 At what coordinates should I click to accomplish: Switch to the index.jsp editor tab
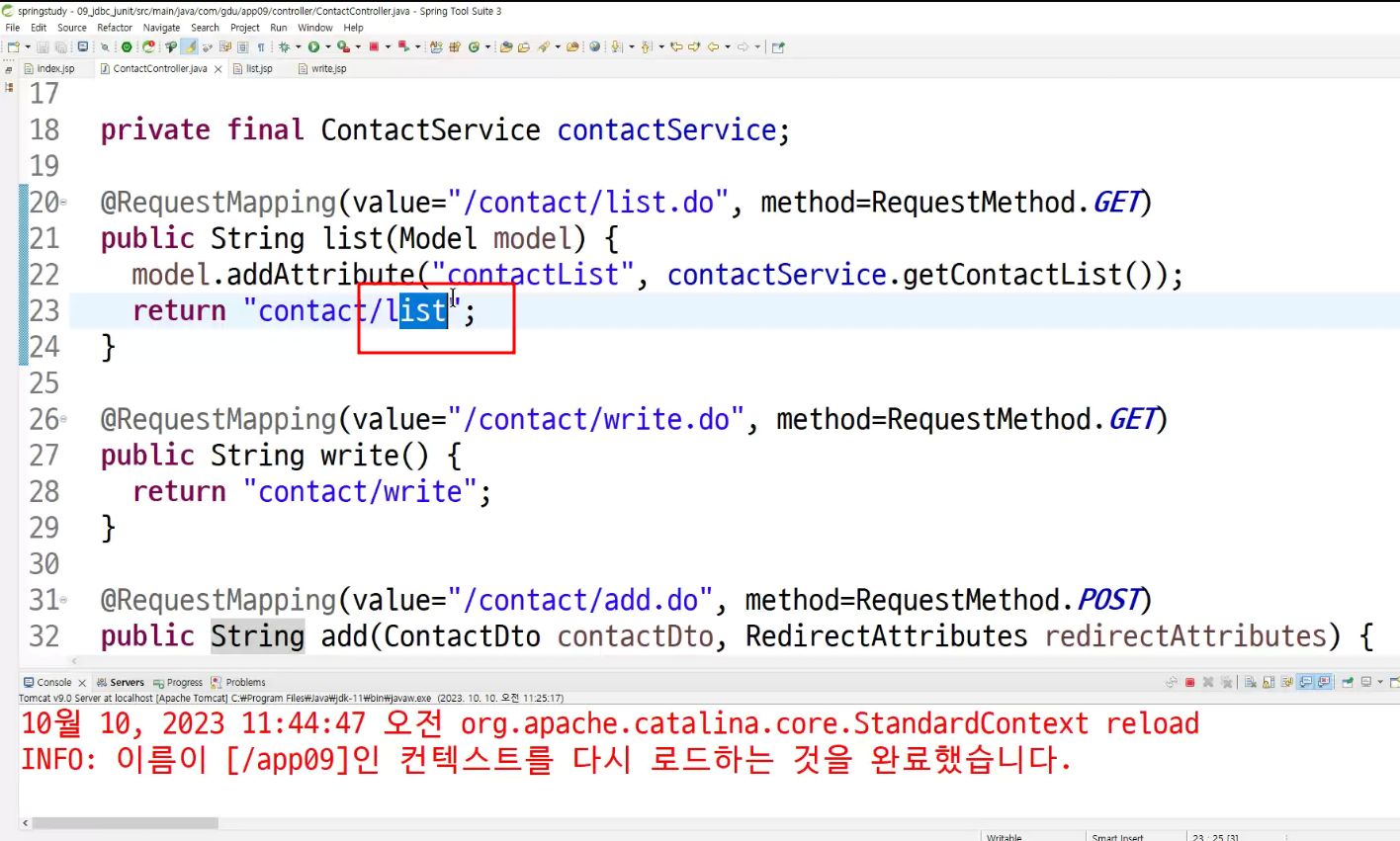coord(49,68)
